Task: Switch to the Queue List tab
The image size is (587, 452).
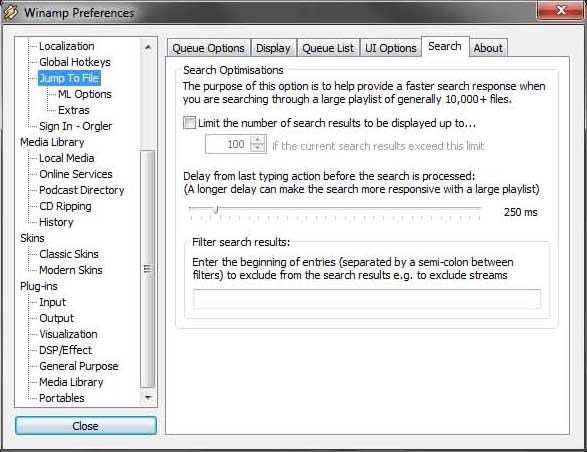Action: click(328, 48)
